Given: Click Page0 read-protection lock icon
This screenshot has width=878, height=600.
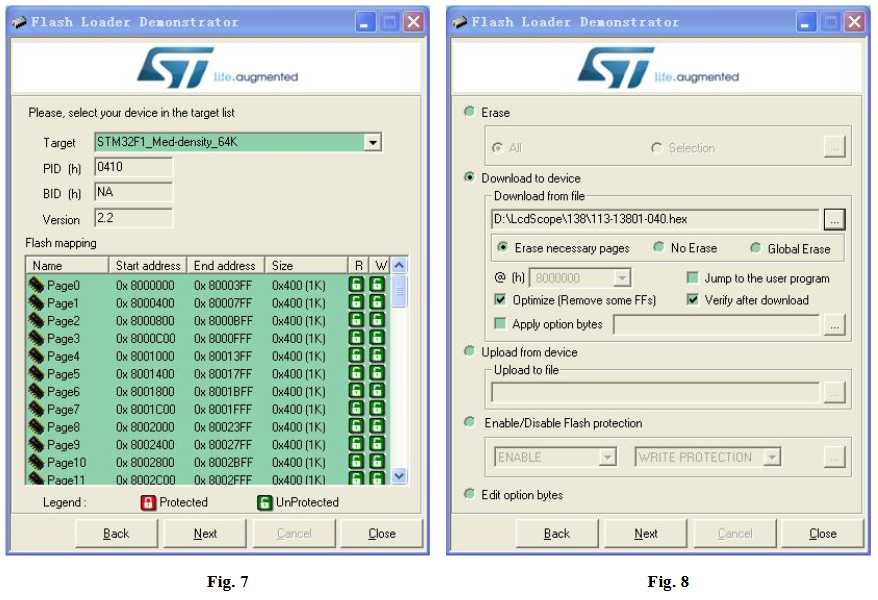Looking at the screenshot, I should (356, 284).
